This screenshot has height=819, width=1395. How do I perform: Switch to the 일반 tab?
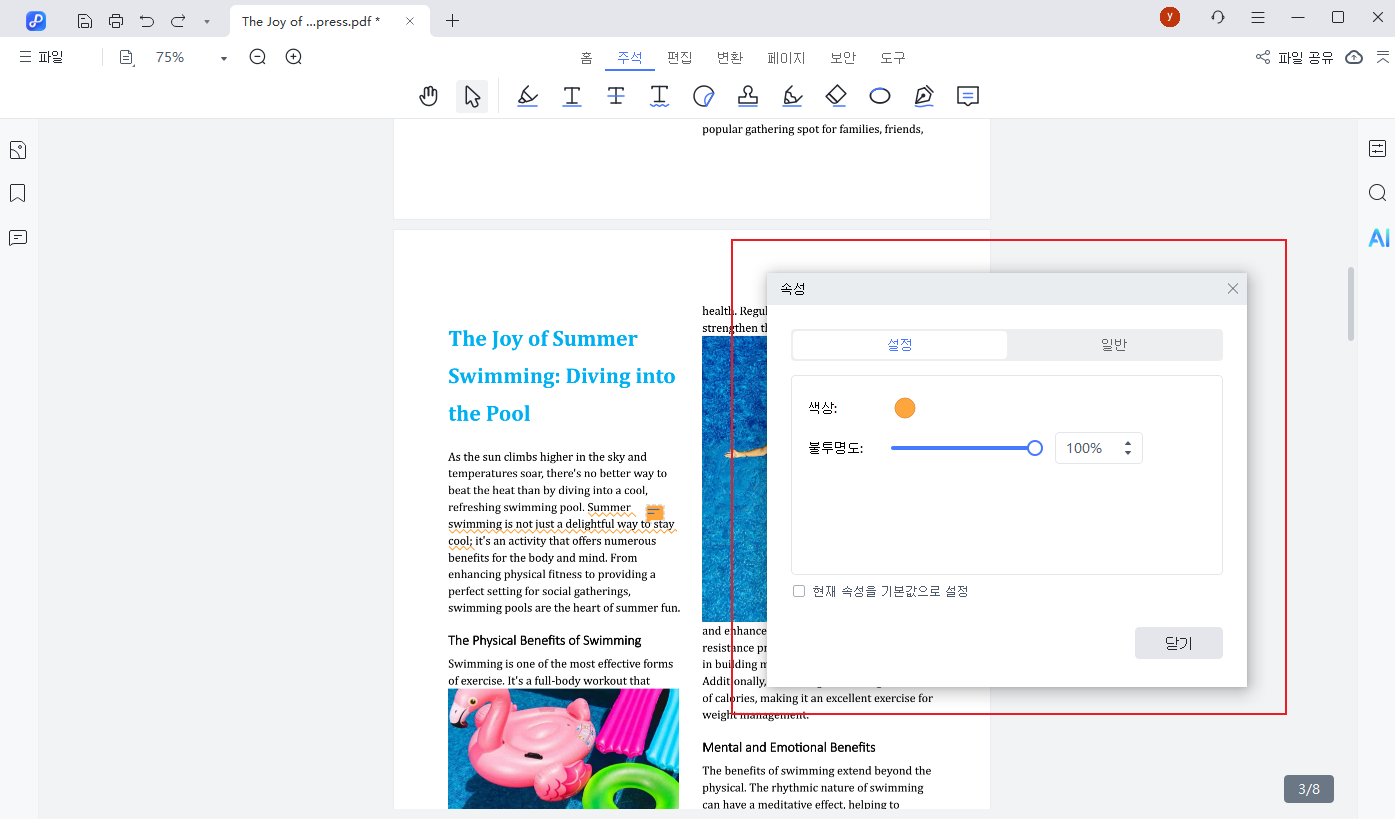(x=1114, y=345)
